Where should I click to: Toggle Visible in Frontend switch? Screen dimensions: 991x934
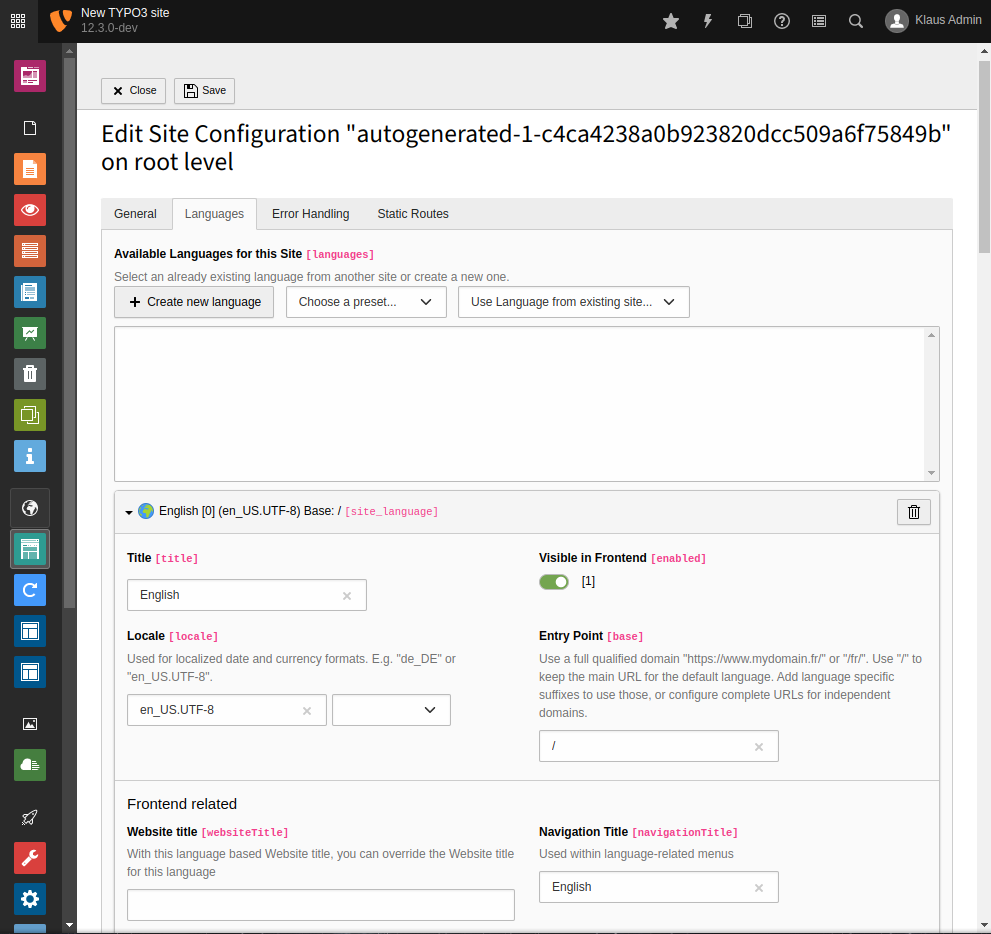[554, 582]
